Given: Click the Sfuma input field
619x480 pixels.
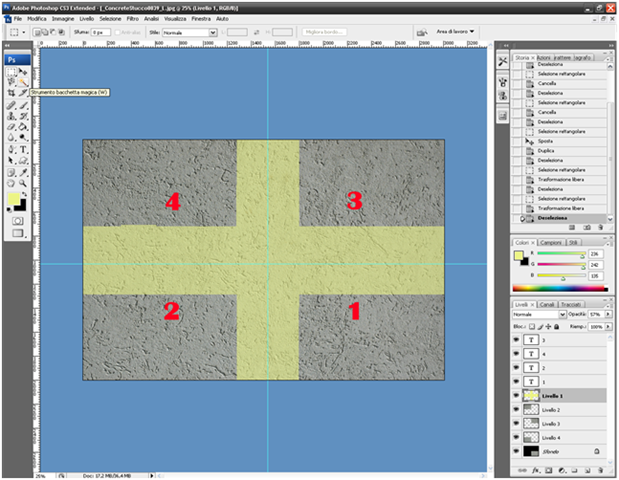Looking at the screenshot, I should 102,32.
